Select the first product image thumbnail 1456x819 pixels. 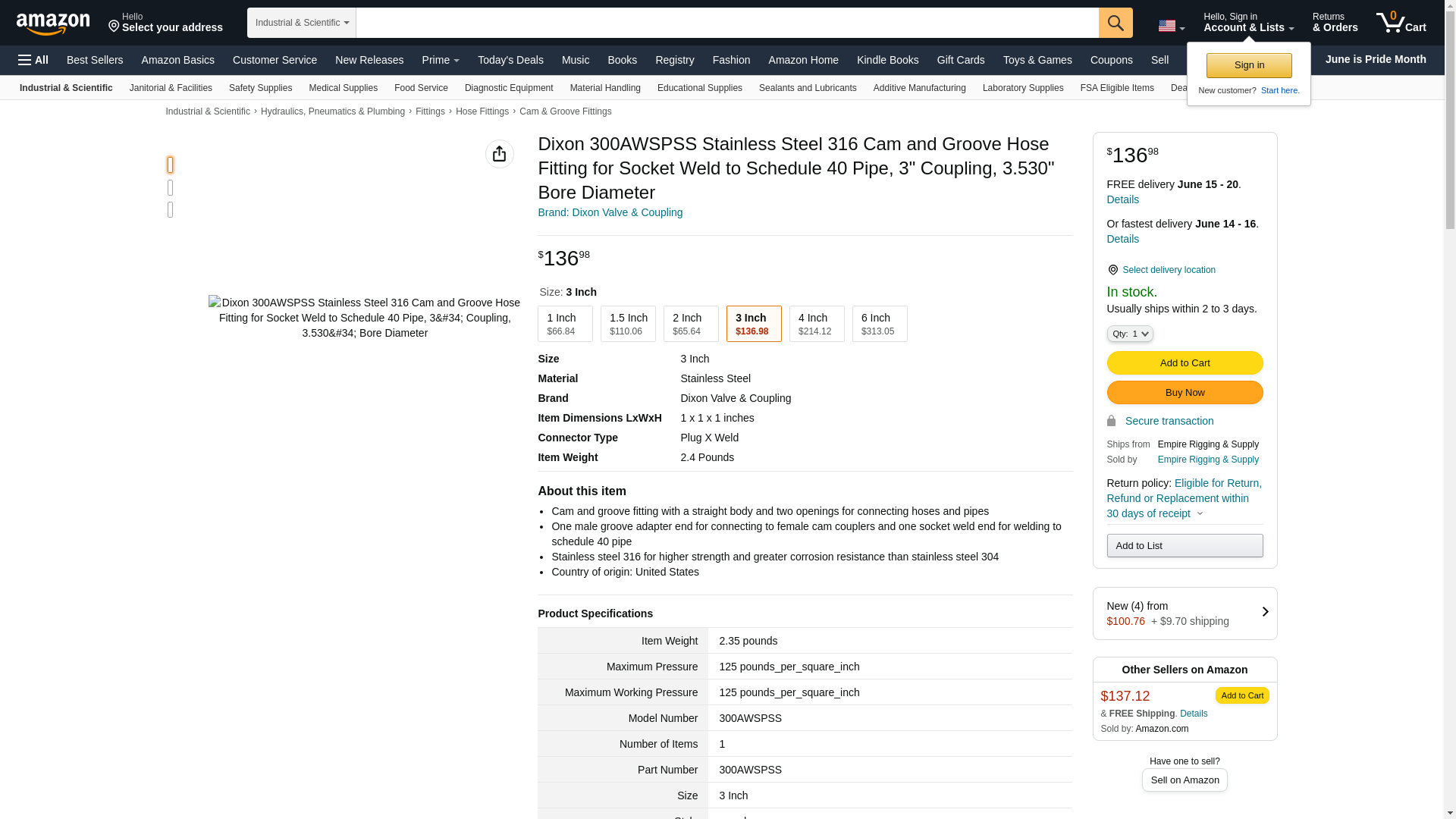[x=170, y=165]
